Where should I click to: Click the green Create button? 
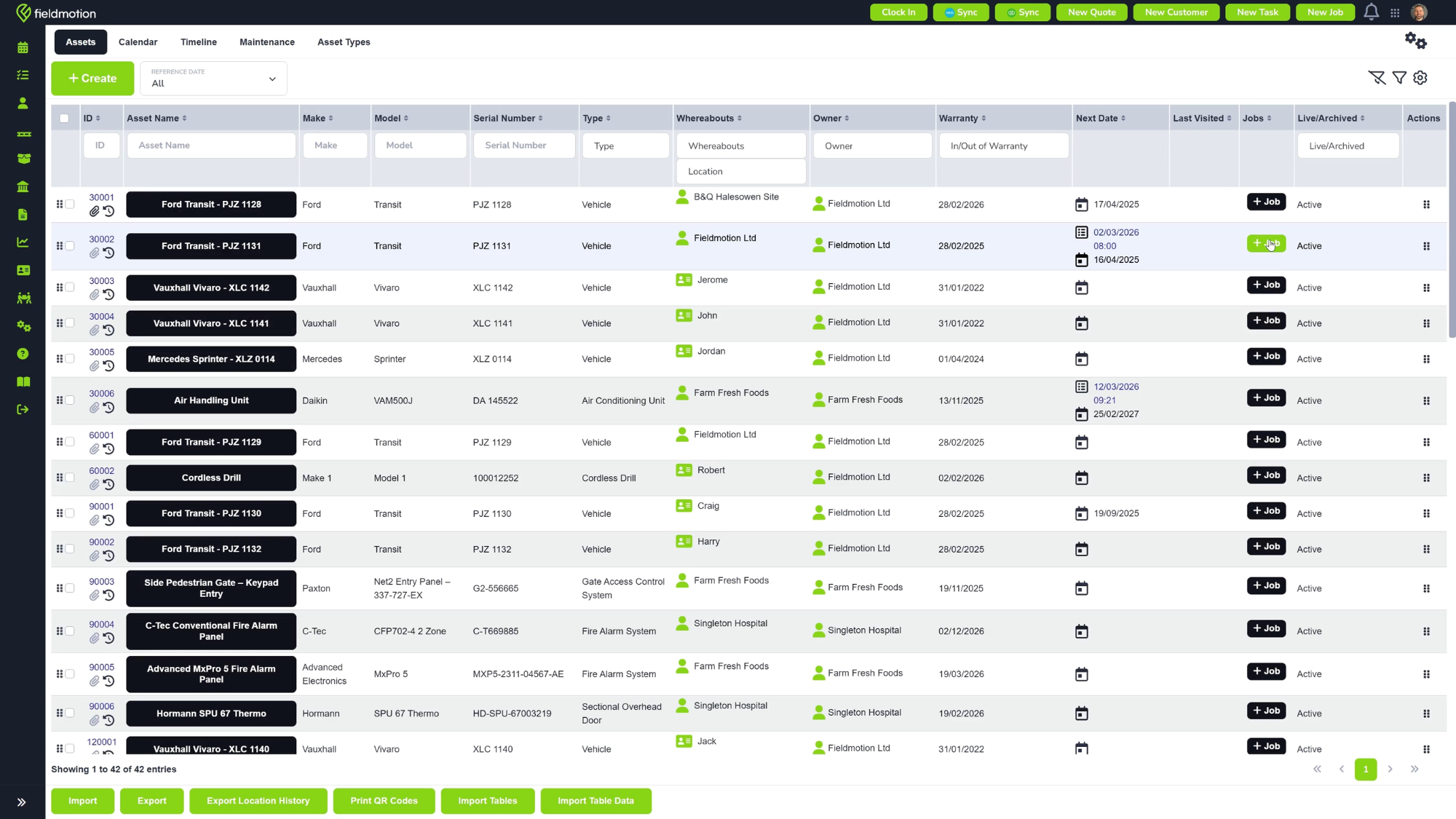click(x=92, y=79)
